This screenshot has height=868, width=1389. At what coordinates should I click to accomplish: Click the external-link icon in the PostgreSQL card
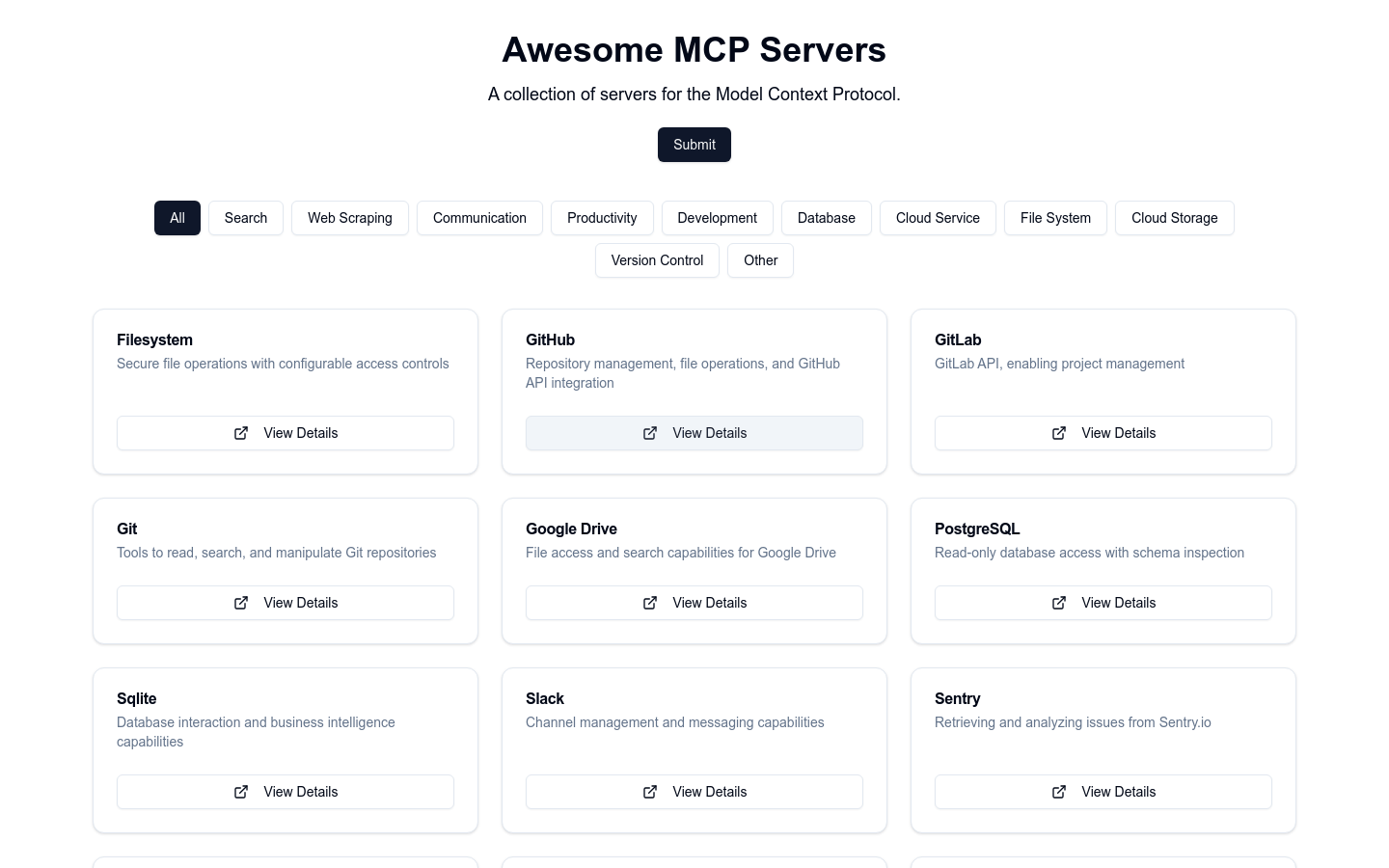pos(1059,603)
